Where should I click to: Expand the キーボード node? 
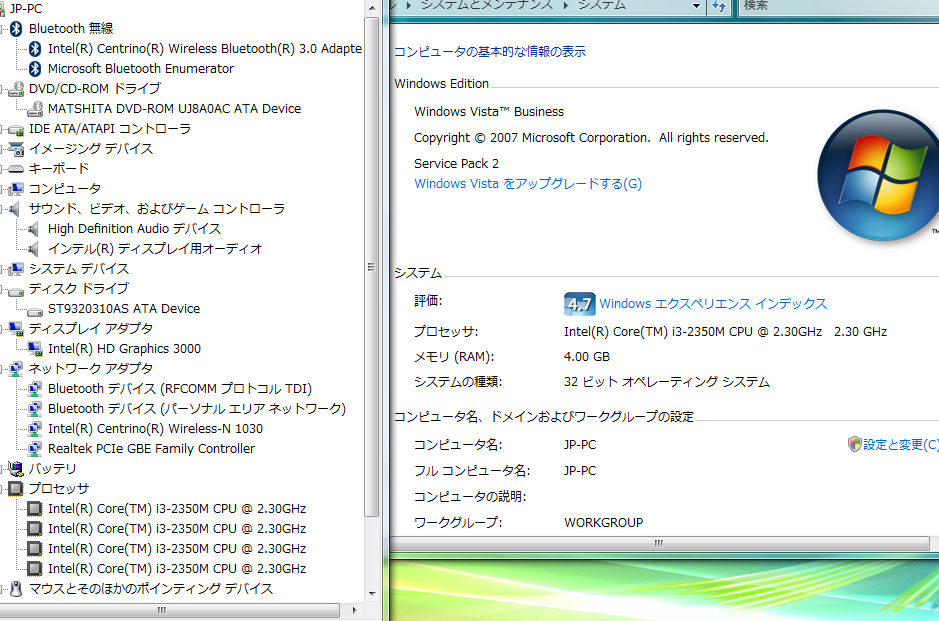tap(3, 169)
